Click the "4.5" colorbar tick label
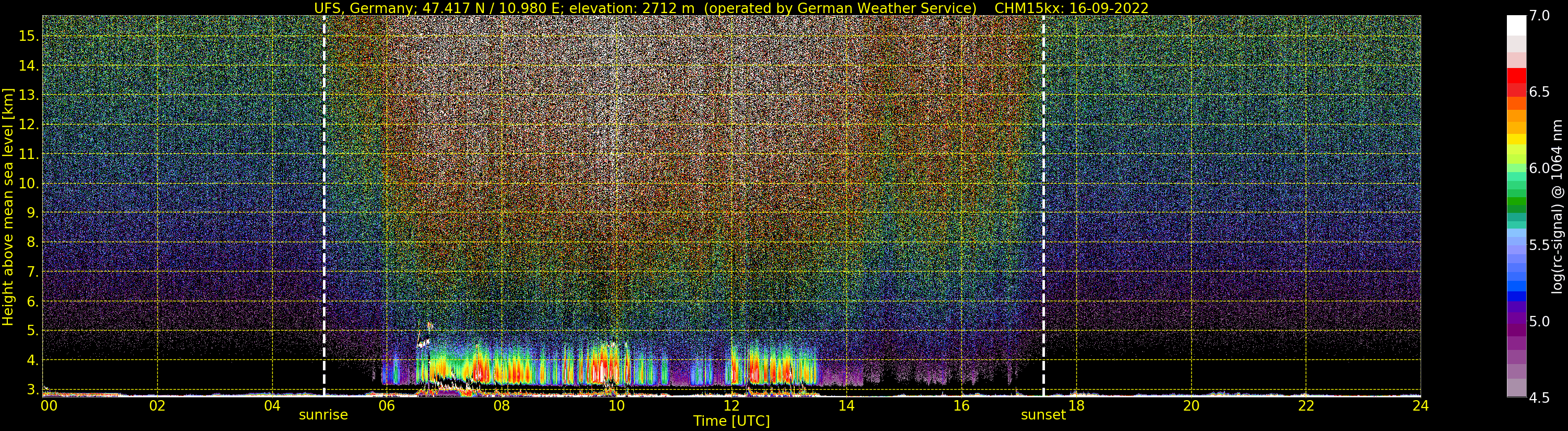 tap(1539, 398)
